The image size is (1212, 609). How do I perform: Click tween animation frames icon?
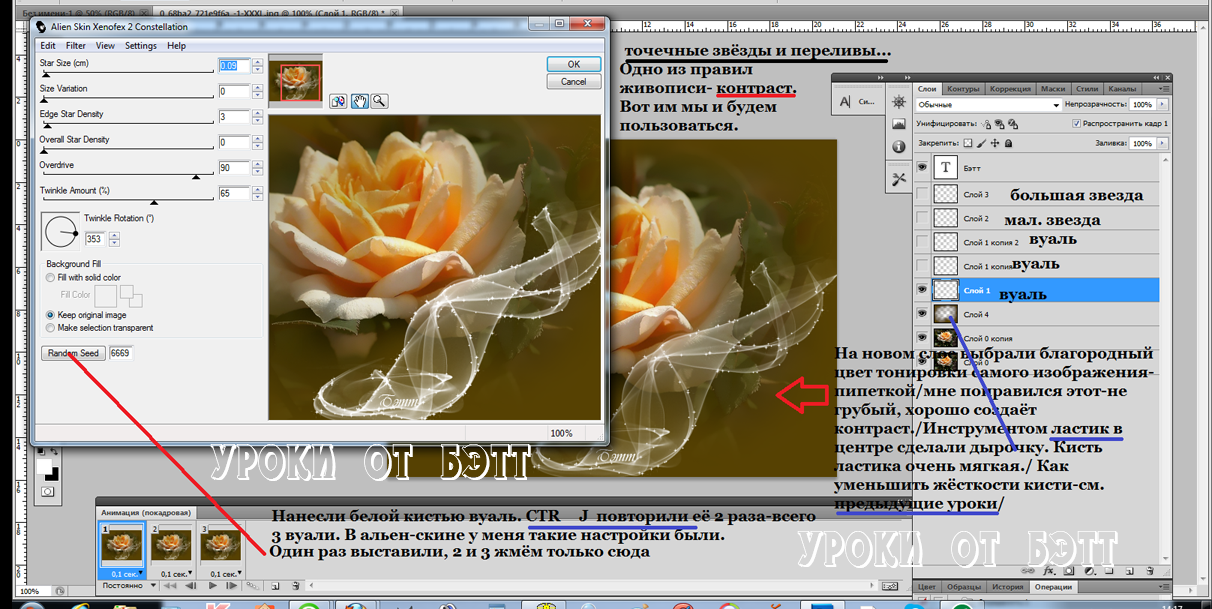[253, 586]
